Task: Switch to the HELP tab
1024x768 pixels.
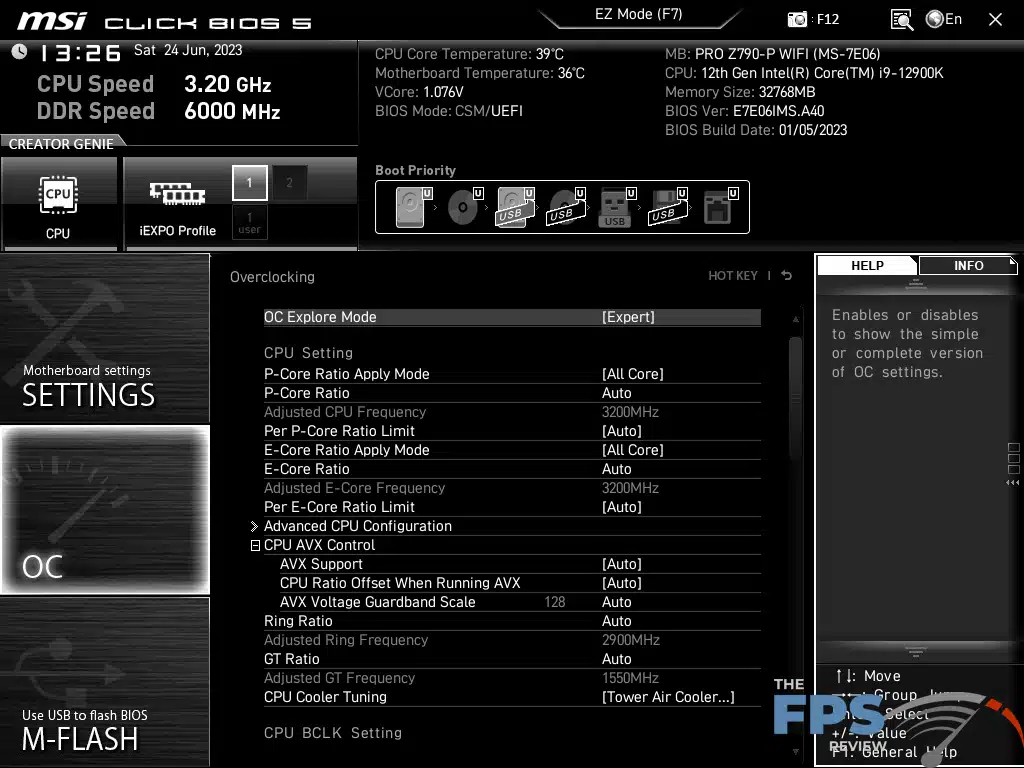Action: [x=867, y=265]
